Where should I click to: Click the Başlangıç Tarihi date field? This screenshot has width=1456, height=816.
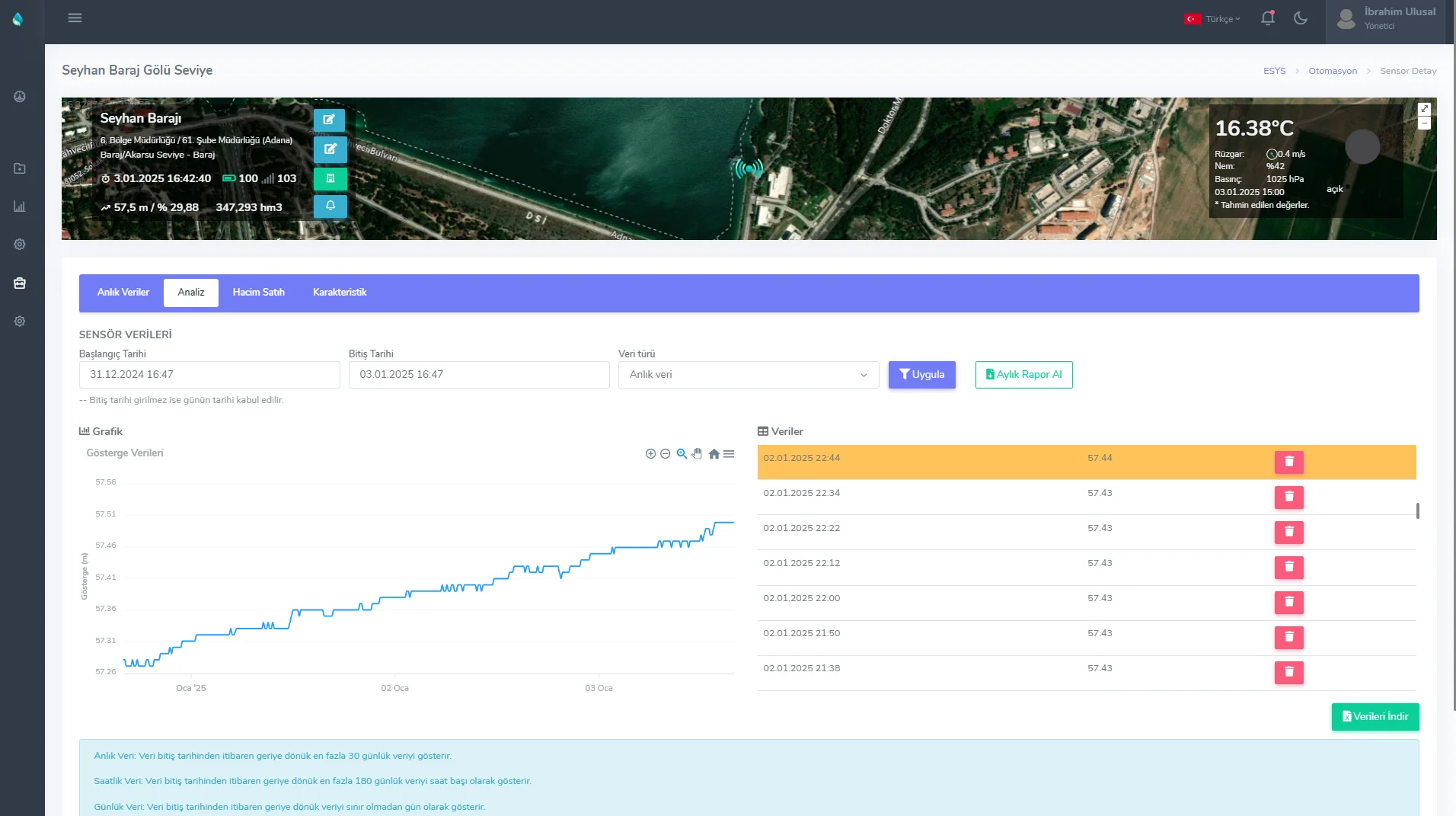click(209, 375)
